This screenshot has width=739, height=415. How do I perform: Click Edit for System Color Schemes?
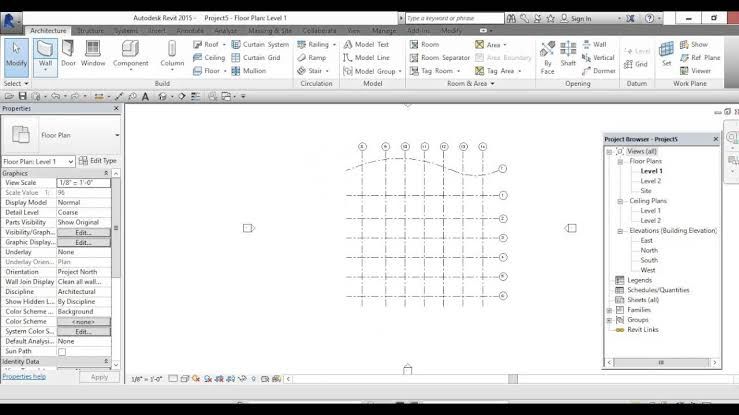coord(83,332)
